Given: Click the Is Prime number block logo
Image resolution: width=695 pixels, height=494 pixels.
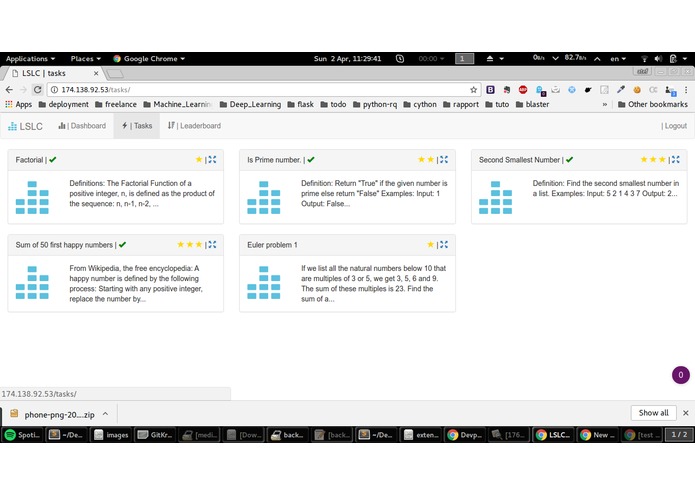Looking at the screenshot, I should (x=264, y=197).
